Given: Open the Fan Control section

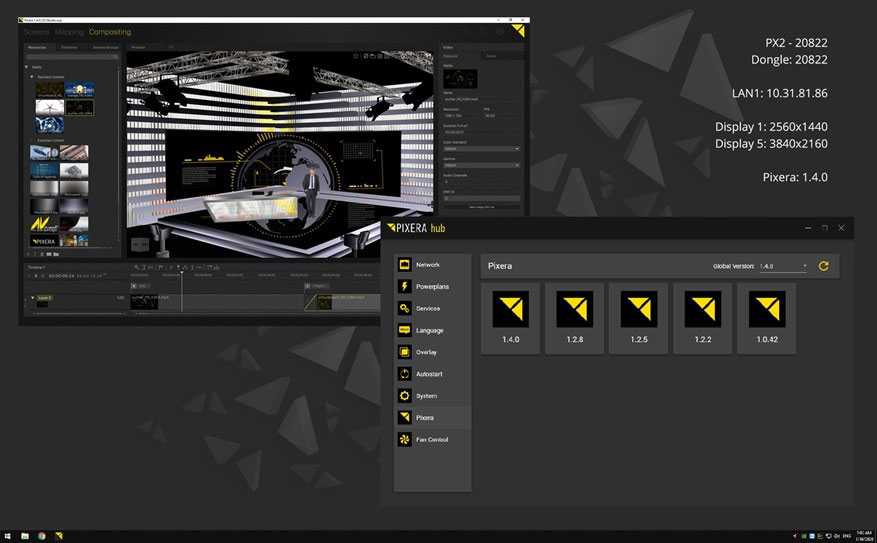Looking at the screenshot, I should 431,440.
